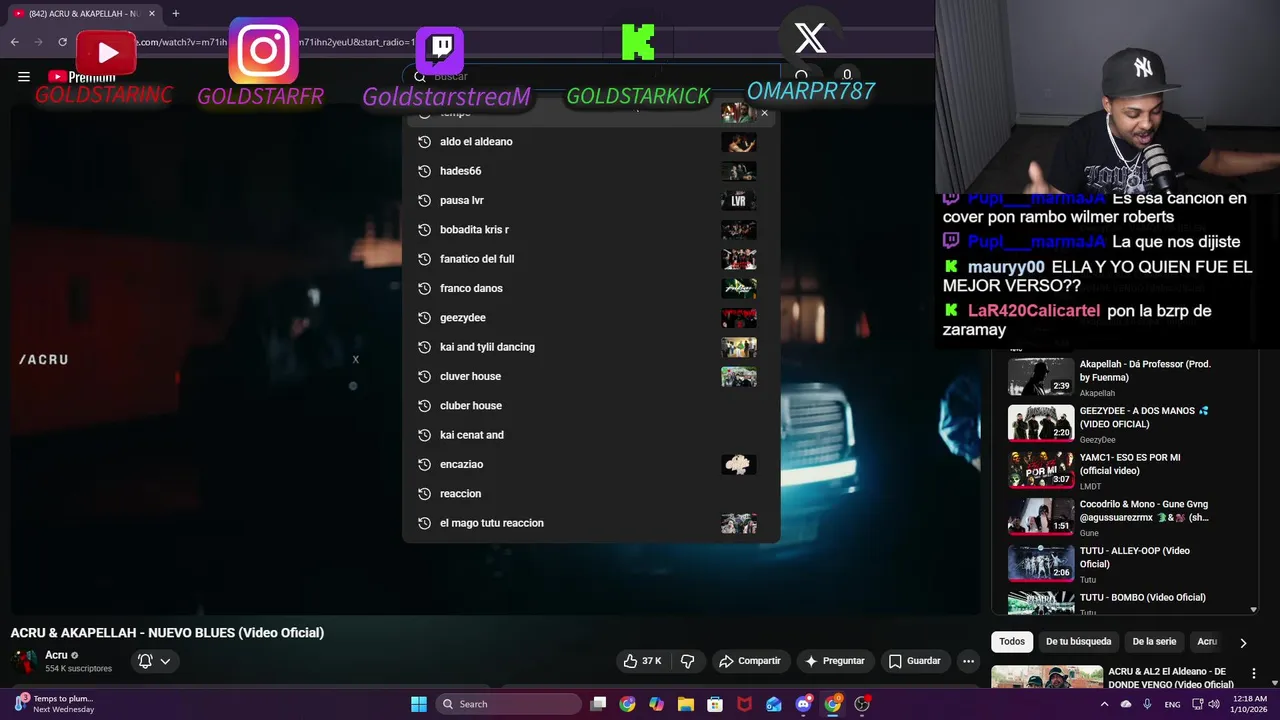
Task: Select the 'De la serie' chip
Action: tap(1154, 642)
